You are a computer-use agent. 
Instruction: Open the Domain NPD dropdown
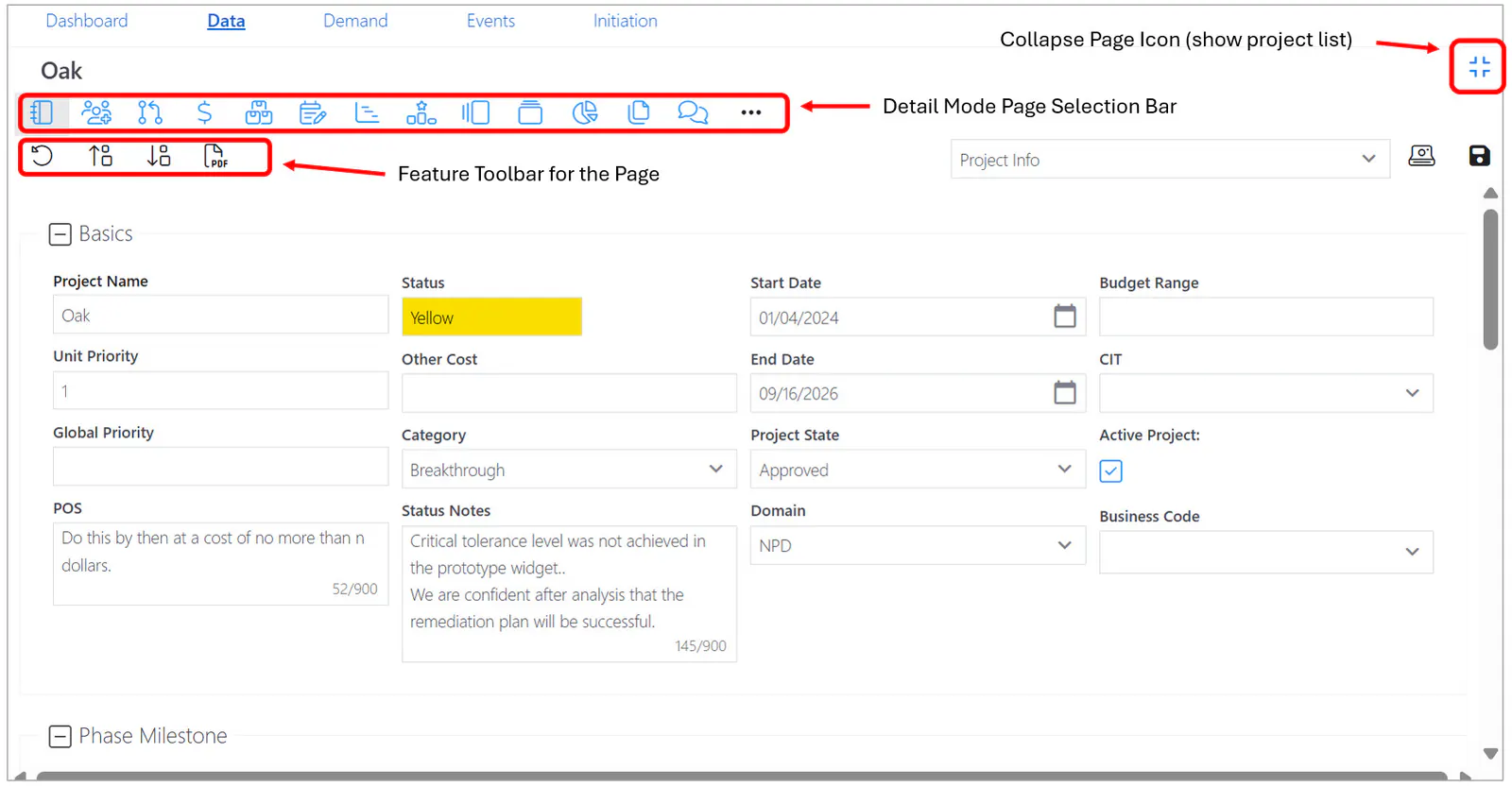[918, 545]
